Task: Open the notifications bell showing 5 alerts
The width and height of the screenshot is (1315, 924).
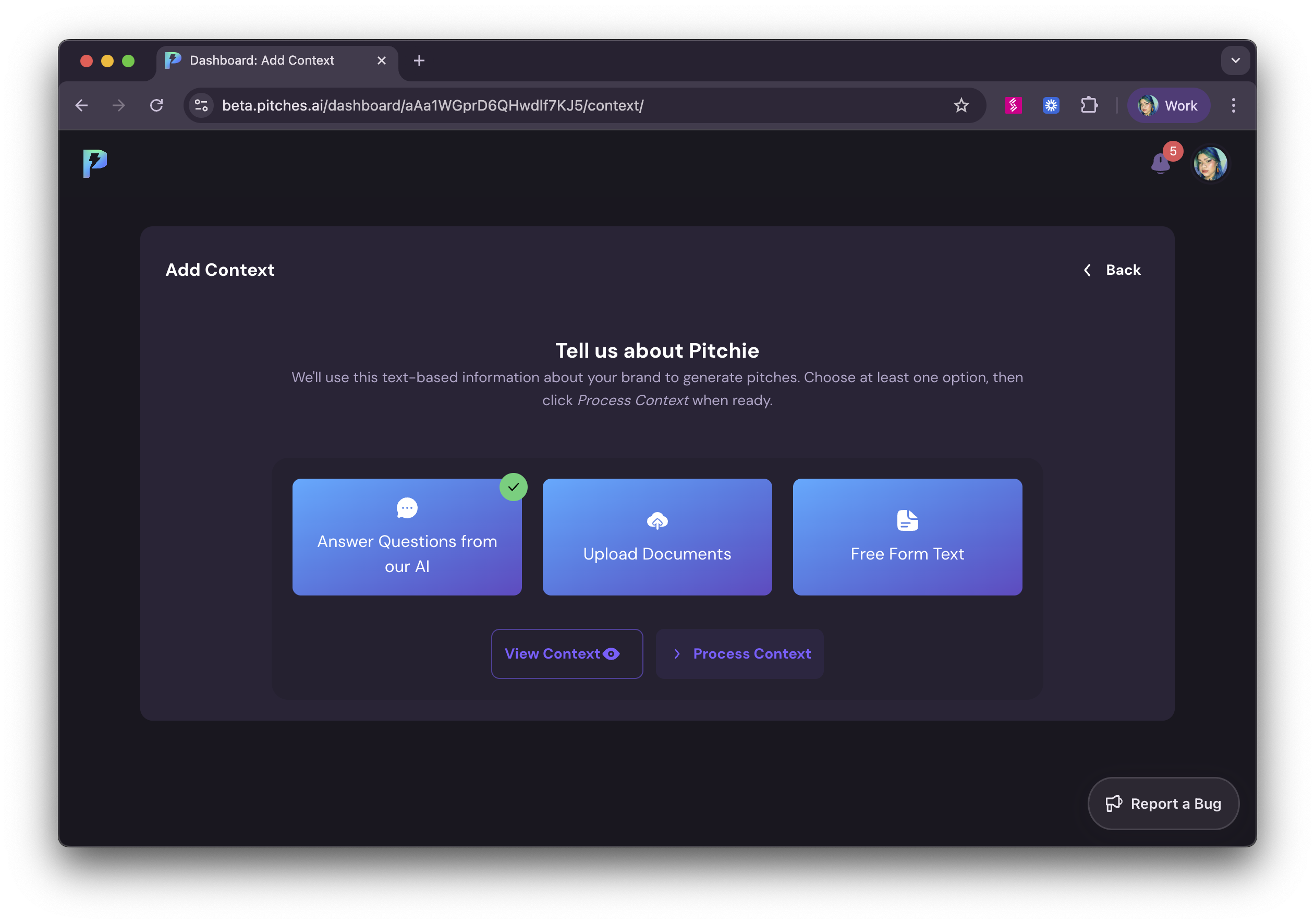Action: [1161, 164]
